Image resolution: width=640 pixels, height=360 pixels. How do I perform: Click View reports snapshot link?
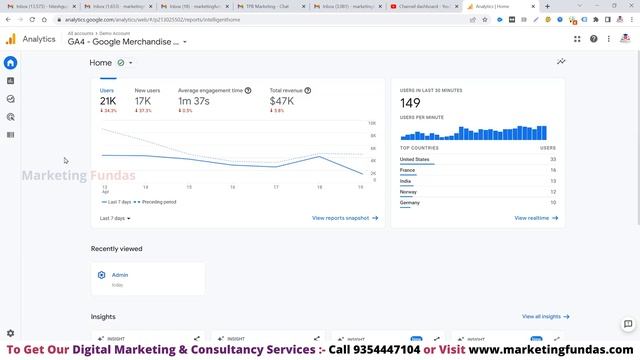345,218
